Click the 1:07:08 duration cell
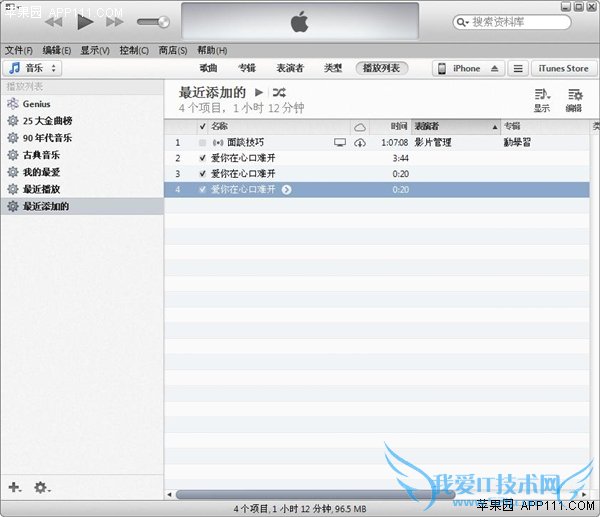 click(x=395, y=143)
